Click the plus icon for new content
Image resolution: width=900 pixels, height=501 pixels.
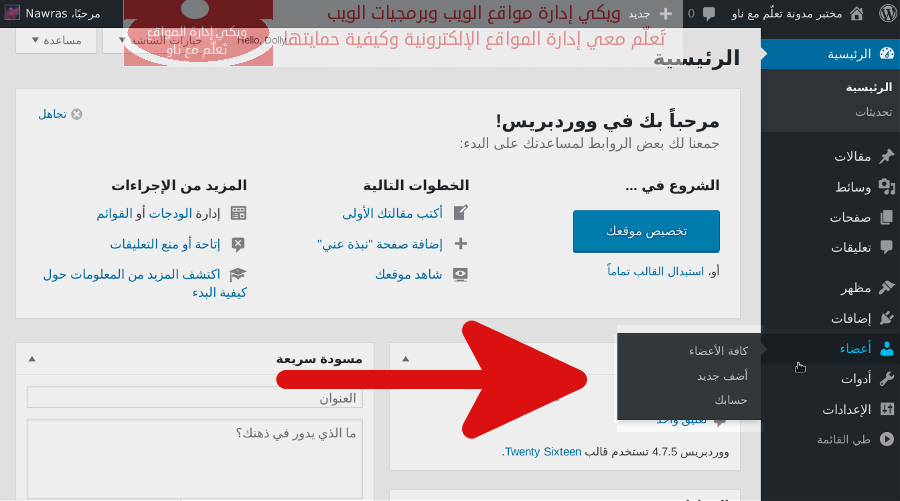pos(665,14)
